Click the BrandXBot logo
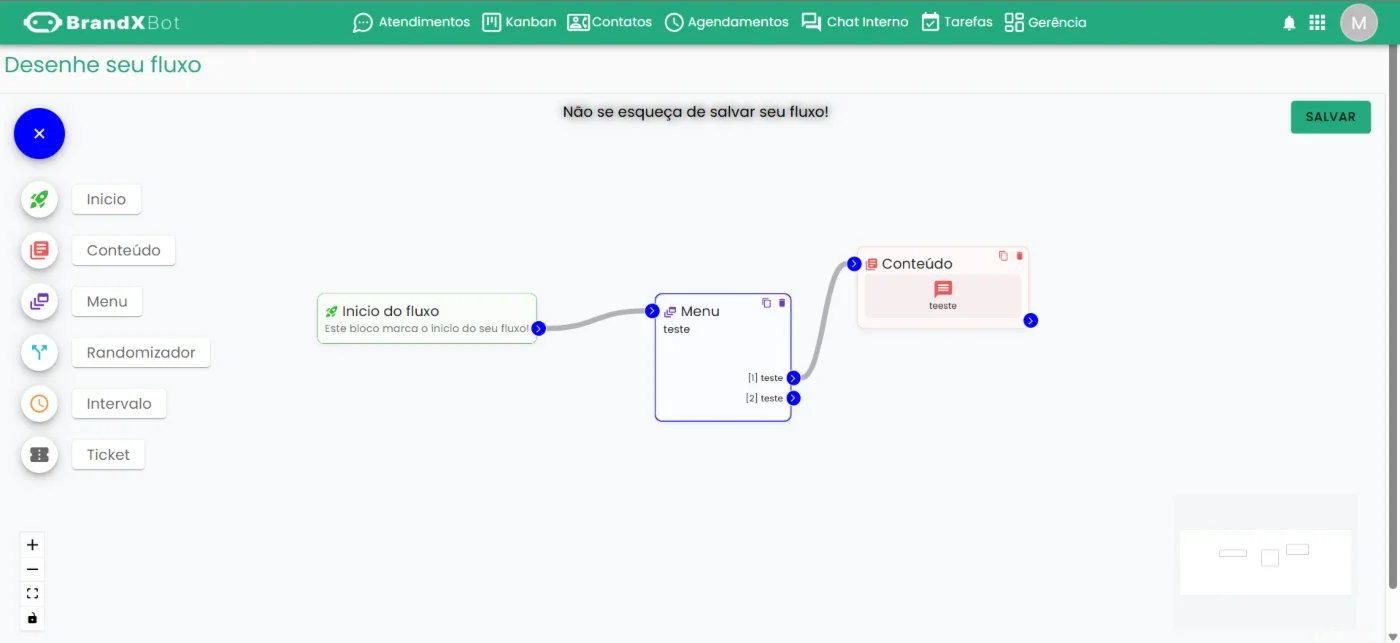Image resolution: width=1400 pixels, height=643 pixels. click(102, 22)
